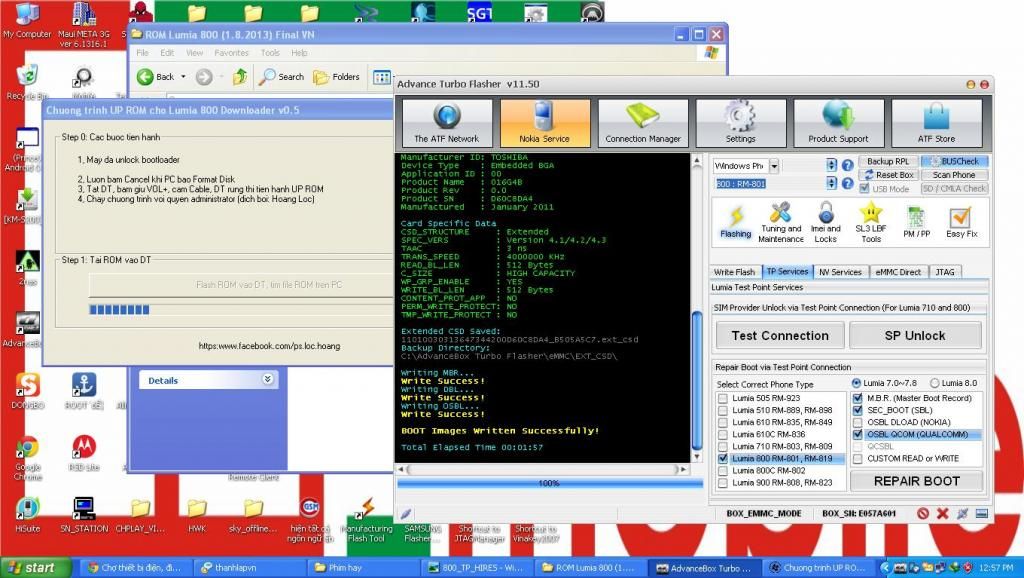The image size is (1024, 578).
Task: Click the Windows start button
Action: 35,568
